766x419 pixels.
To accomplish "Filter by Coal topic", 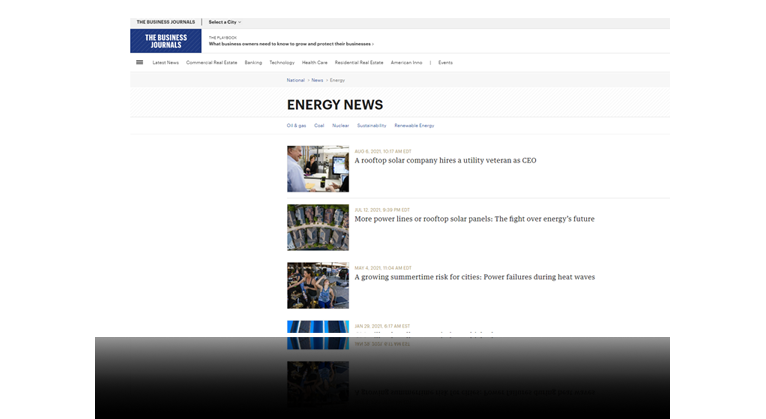I will point(319,126).
